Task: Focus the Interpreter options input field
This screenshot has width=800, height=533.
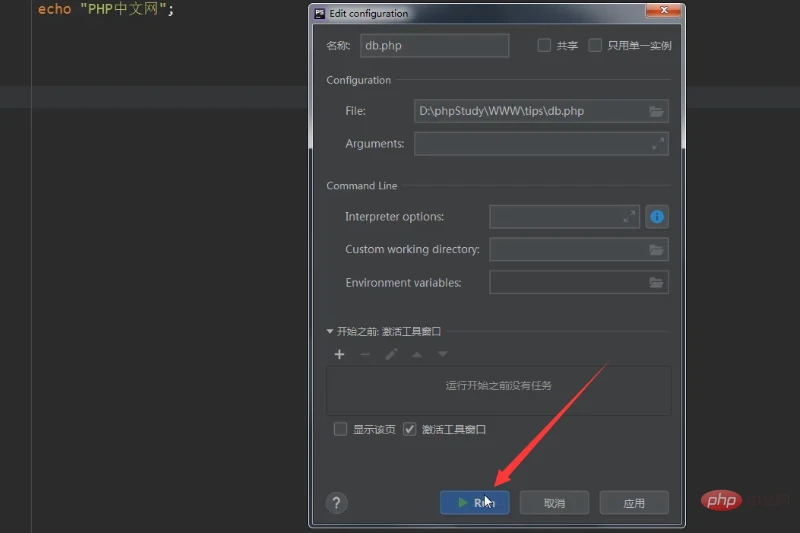Action: [564, 217]
